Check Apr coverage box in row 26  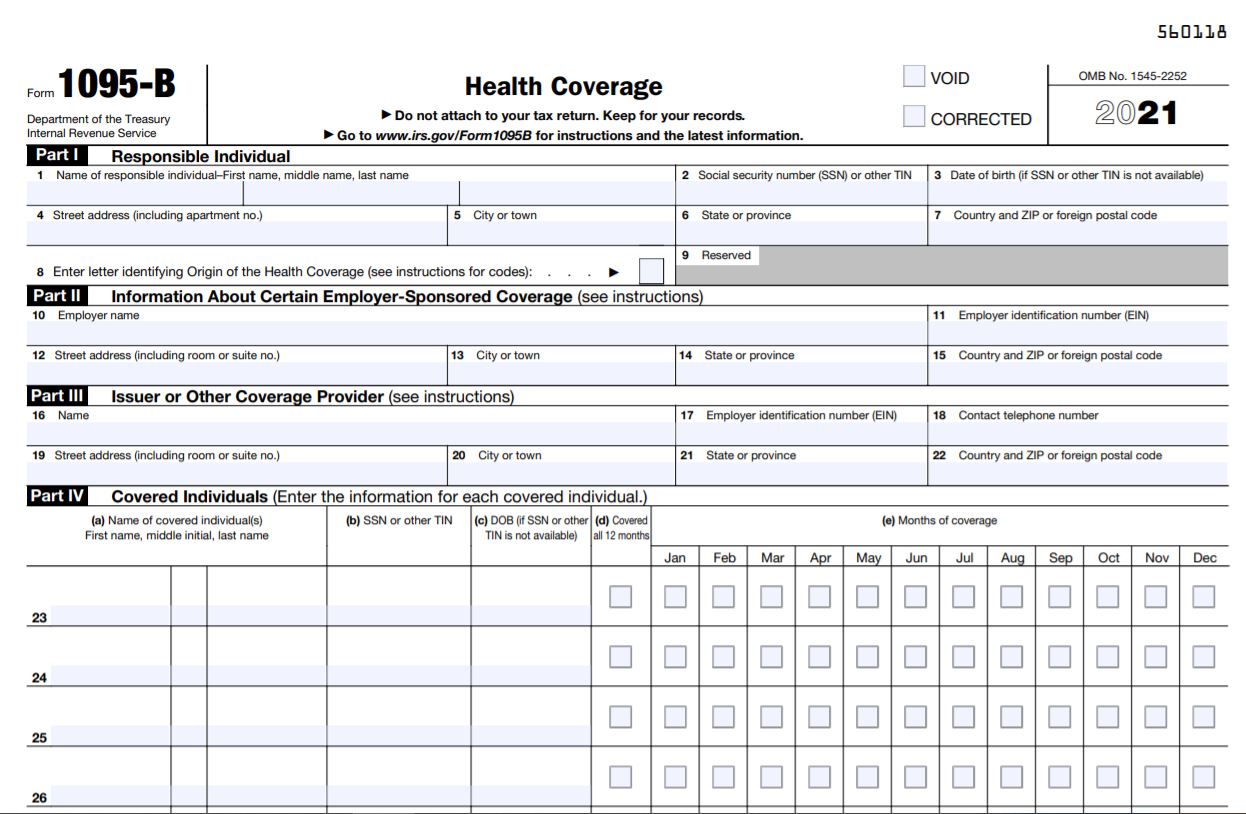(819, 777)
